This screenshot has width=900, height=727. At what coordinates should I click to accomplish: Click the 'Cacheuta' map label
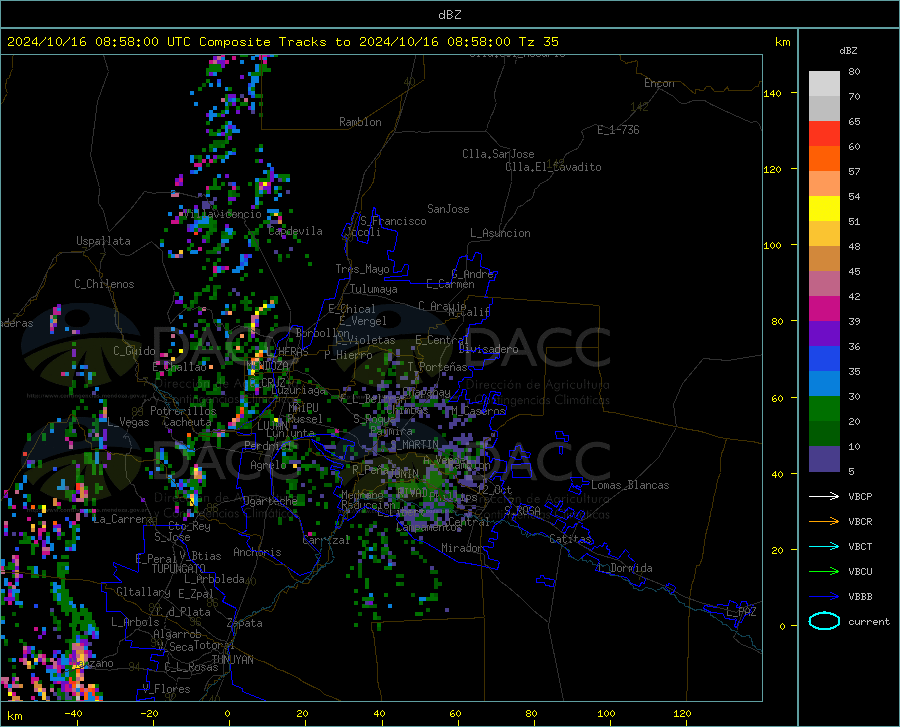coord(187,422)
